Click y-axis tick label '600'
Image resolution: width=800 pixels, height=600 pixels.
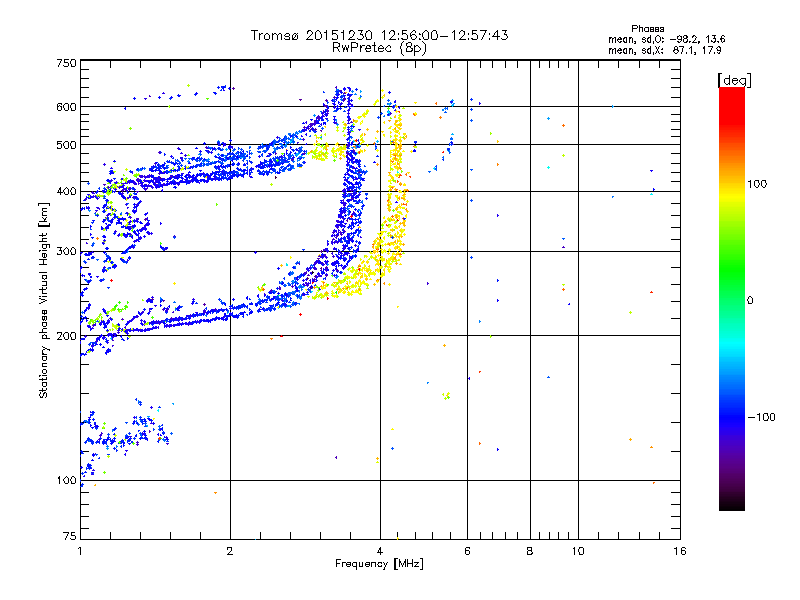(66, 107)
